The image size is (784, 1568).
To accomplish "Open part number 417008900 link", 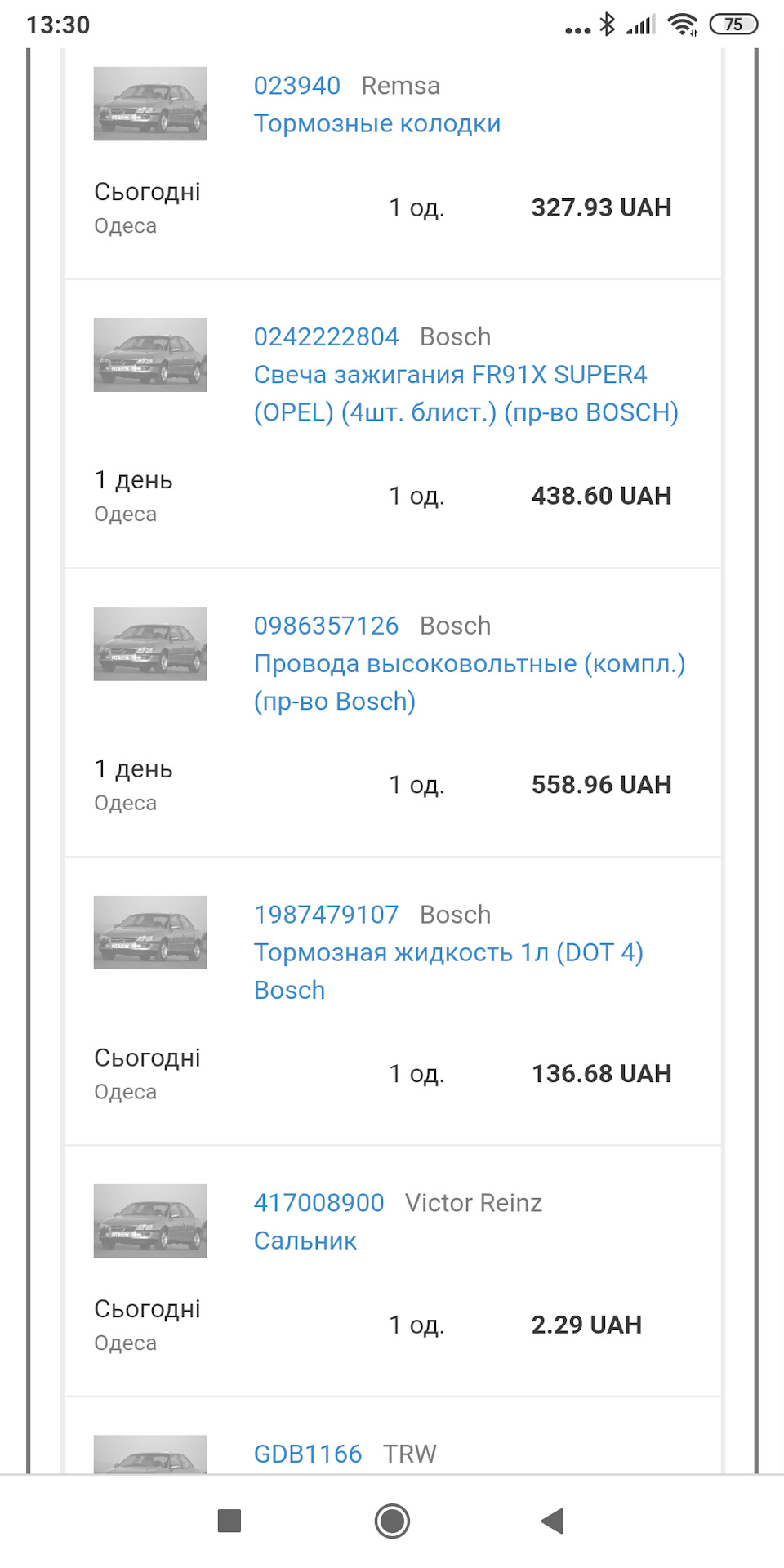I will click(319, 1203).
